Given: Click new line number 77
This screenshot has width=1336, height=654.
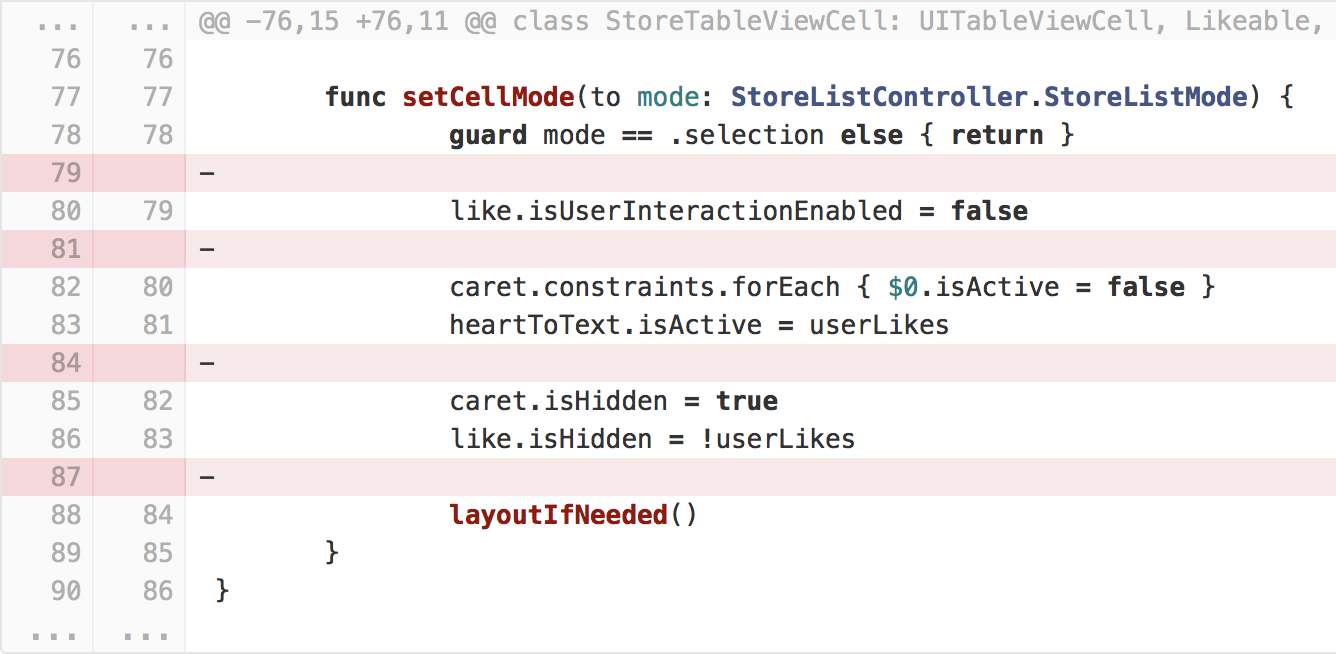Looking at the screenshot, I should (x=157, y=97).
